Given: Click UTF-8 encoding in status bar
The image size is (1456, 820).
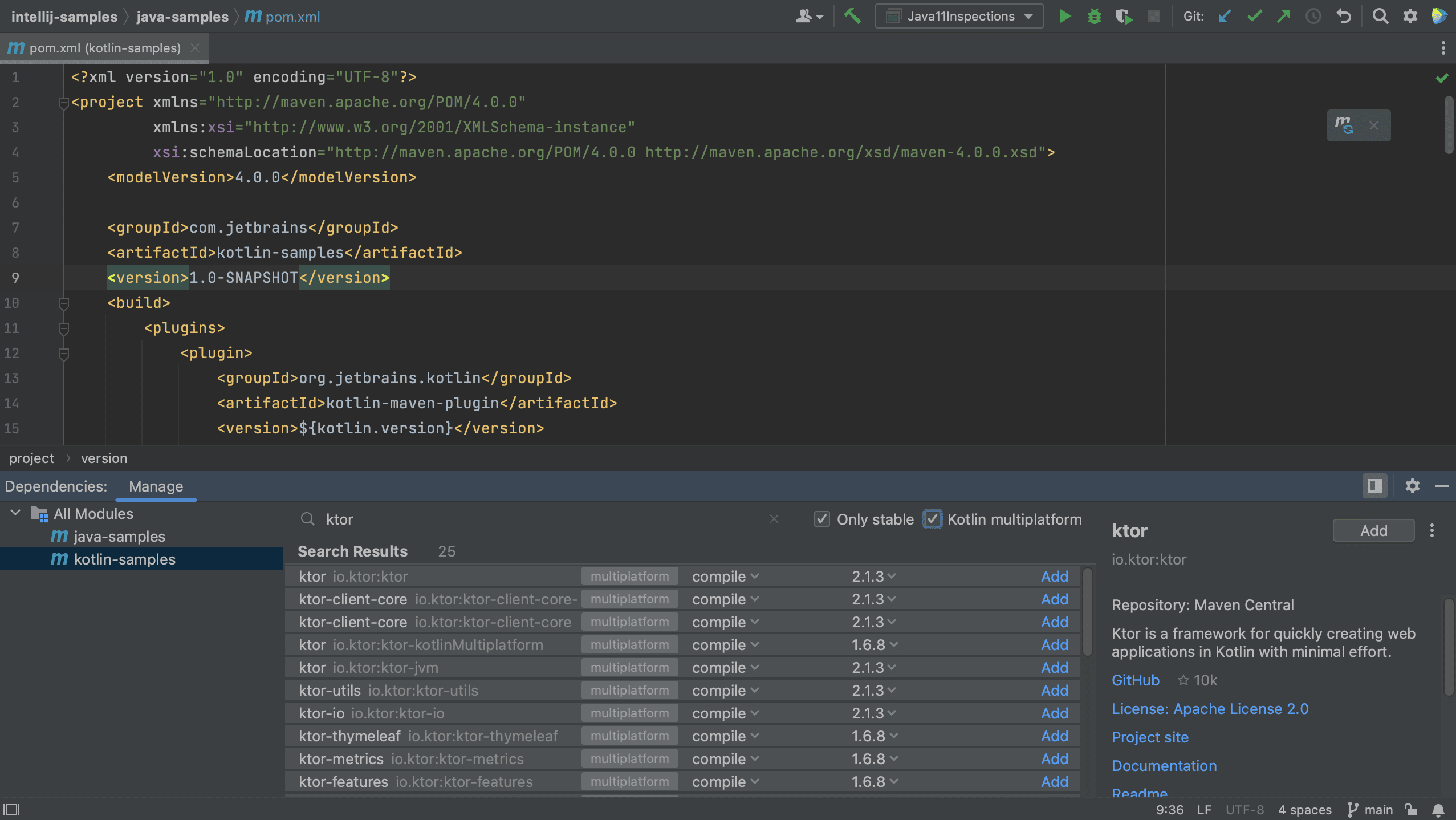Looking at the screenshot, I should coord(1244,810).
